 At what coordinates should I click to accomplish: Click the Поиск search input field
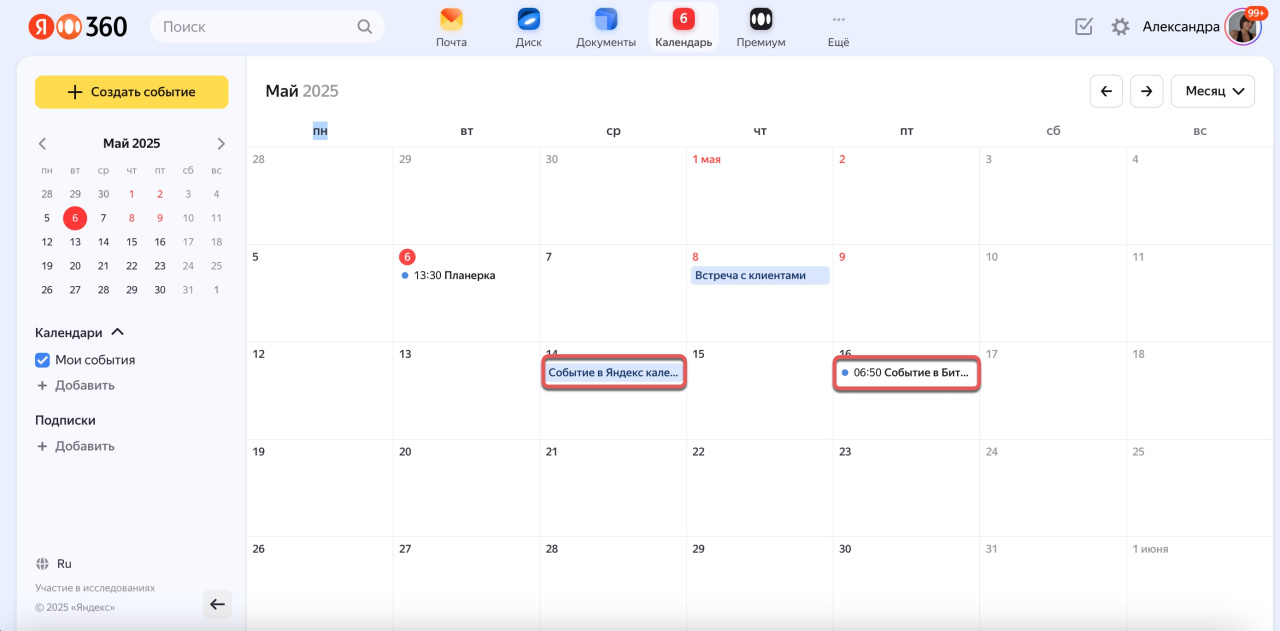(255, 27)
